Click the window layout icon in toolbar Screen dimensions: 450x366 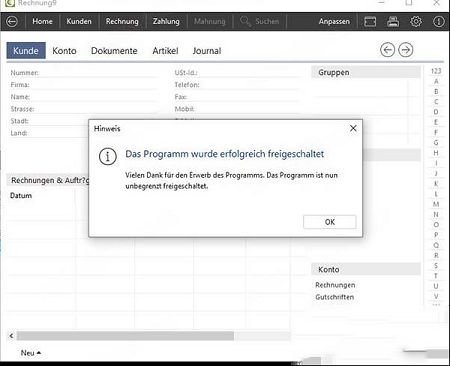(370, 22)
